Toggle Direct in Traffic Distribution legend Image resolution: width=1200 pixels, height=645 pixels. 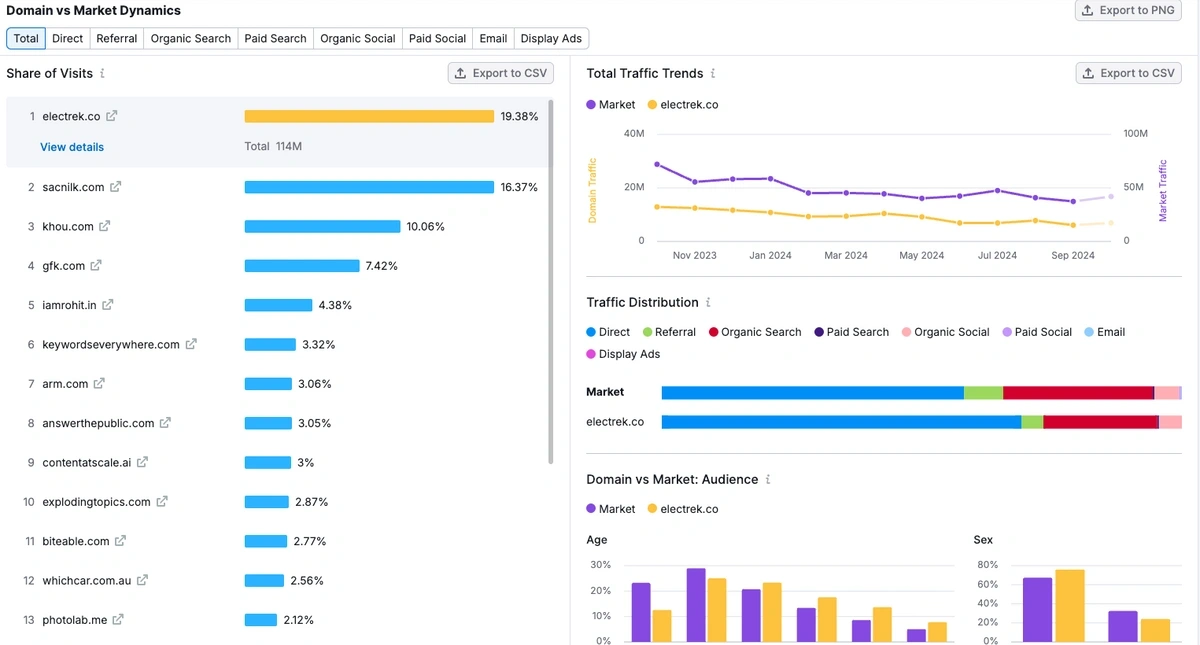[x=608, y=332]
